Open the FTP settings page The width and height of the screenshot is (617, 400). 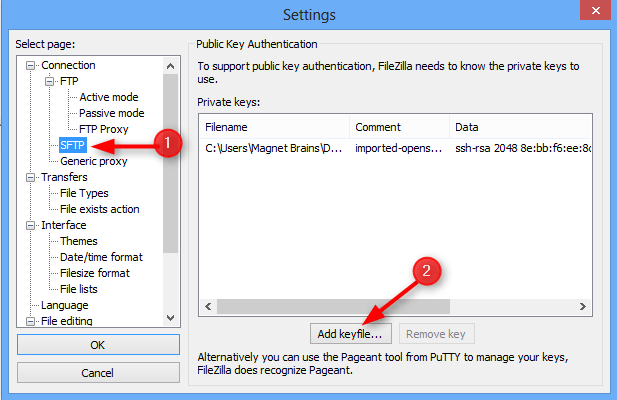69,81
